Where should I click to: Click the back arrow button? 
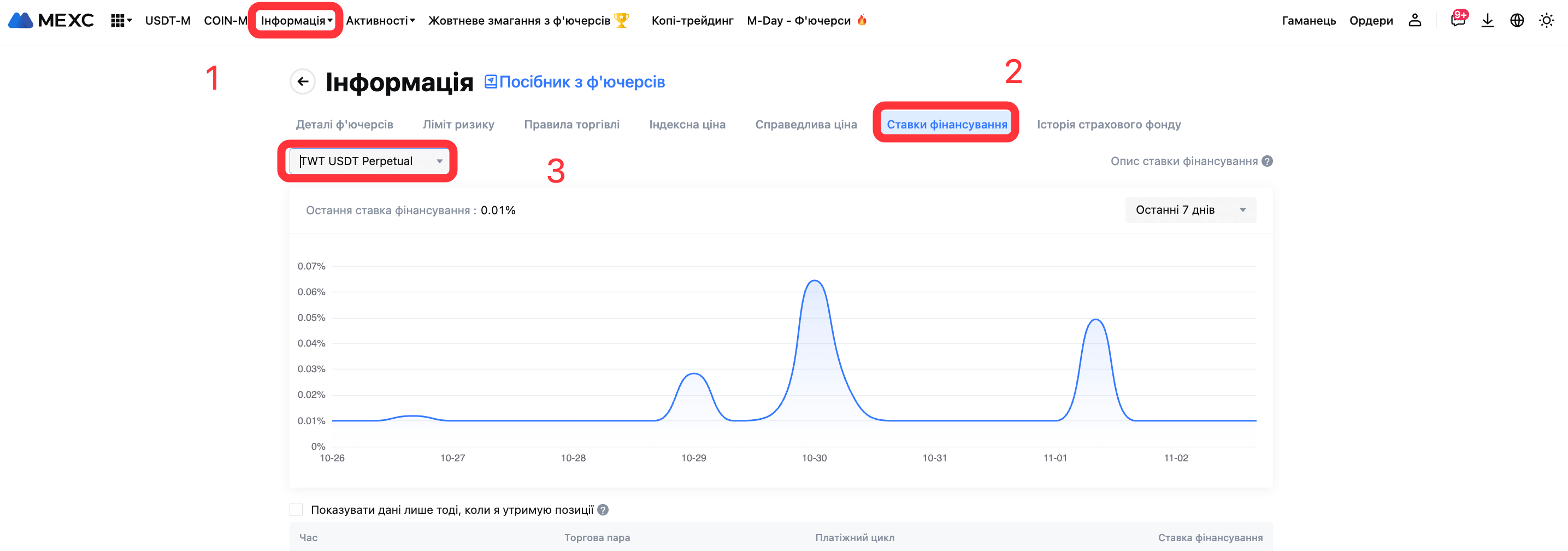[x=303, y=81]
